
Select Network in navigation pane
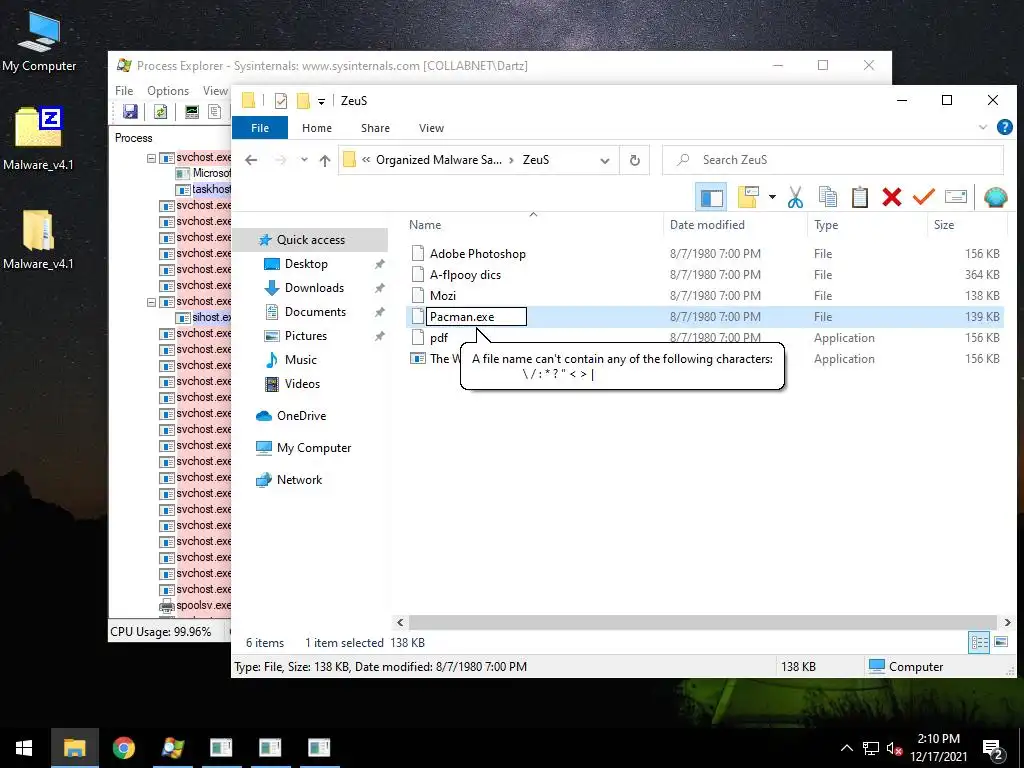299,480
